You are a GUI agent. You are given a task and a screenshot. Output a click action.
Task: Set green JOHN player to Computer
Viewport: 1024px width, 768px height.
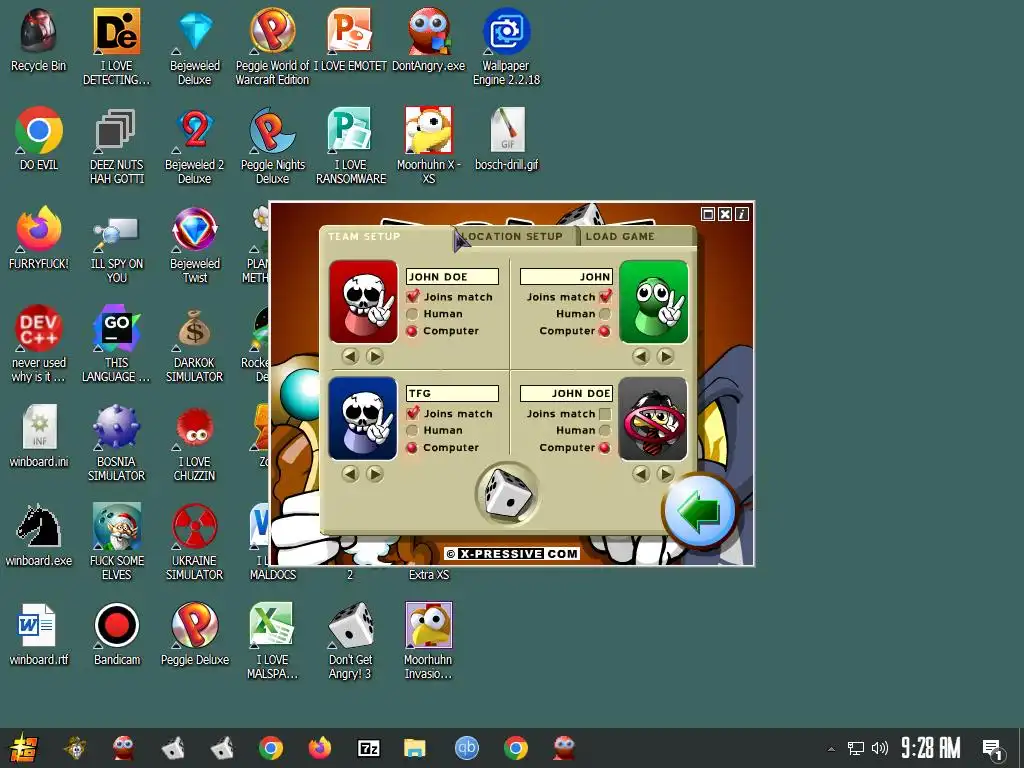tap(605, 331)
